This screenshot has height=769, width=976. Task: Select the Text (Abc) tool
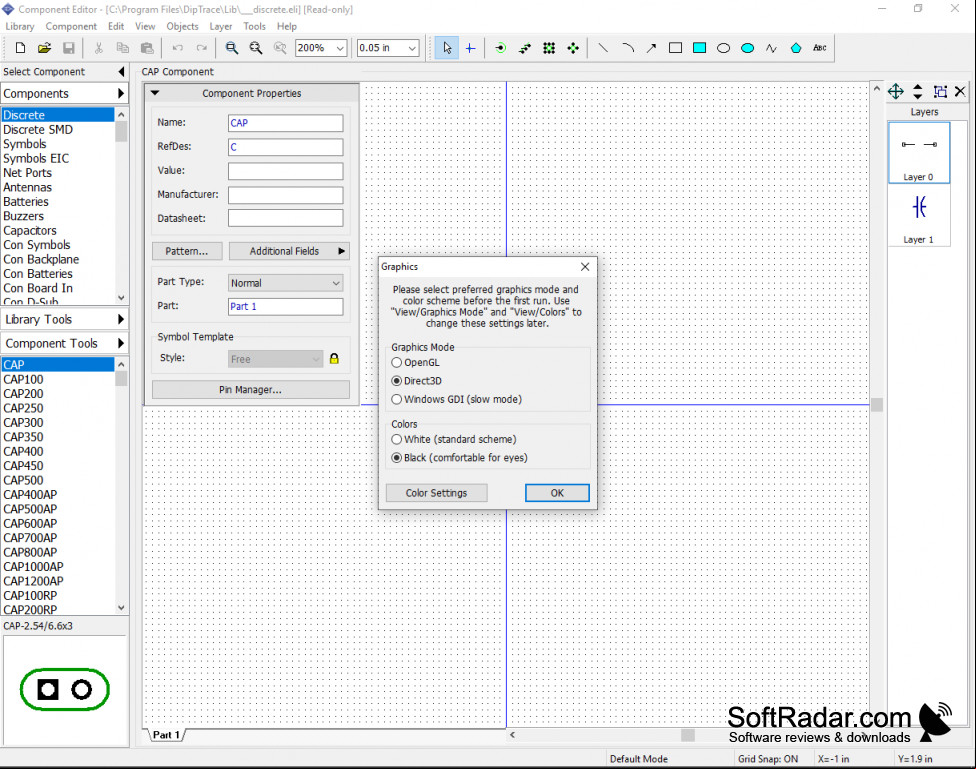point(820,48)
